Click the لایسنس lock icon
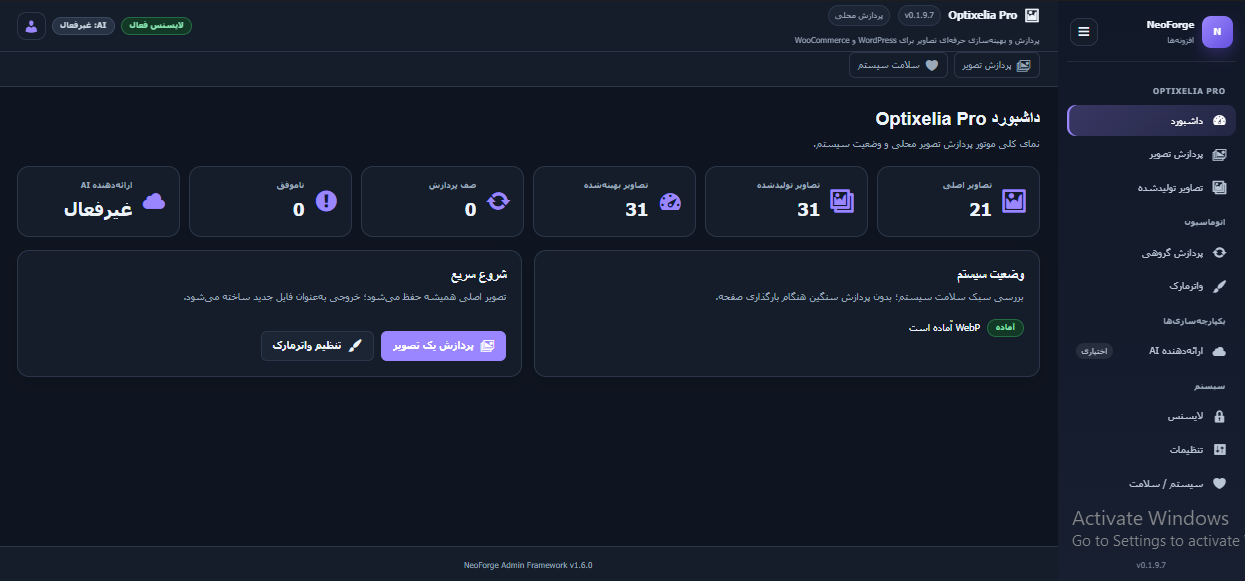The image size is (1245, 581). pyautogui.click(x=1219, y=416)
